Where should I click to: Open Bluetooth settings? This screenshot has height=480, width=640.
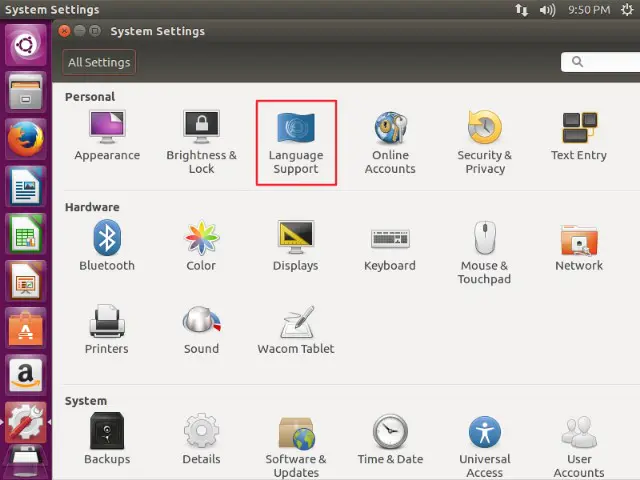(x=107, y=245)
